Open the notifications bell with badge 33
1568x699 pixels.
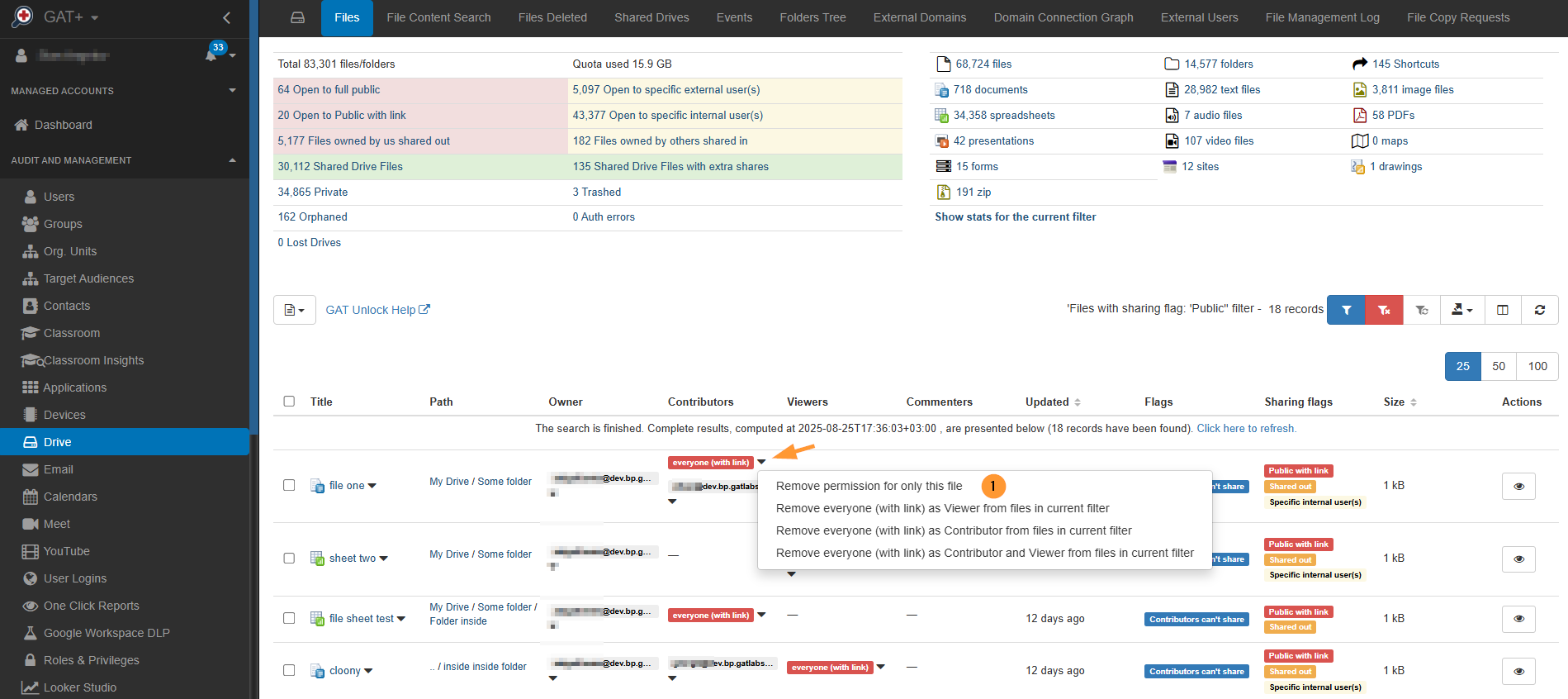pos(212,55)
